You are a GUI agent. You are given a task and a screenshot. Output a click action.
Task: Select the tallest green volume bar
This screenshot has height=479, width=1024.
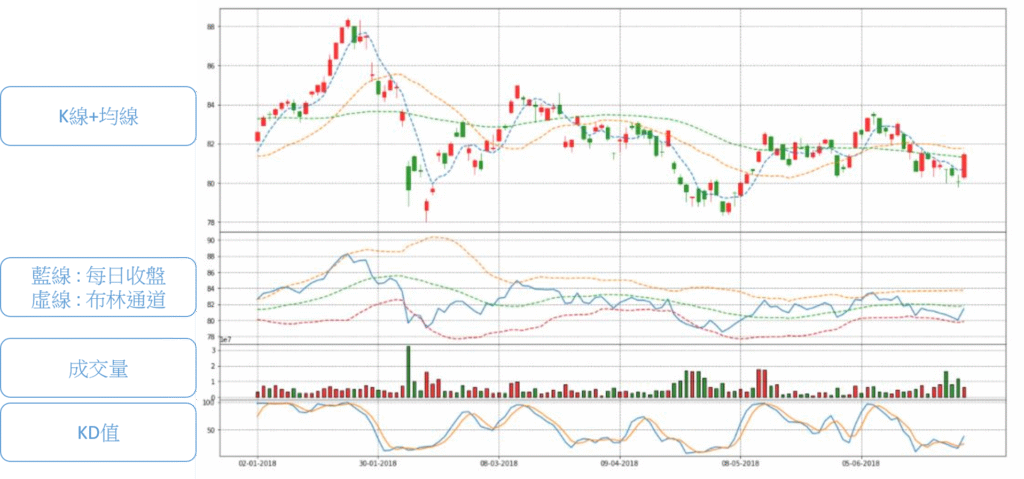(x=408, y=372)
